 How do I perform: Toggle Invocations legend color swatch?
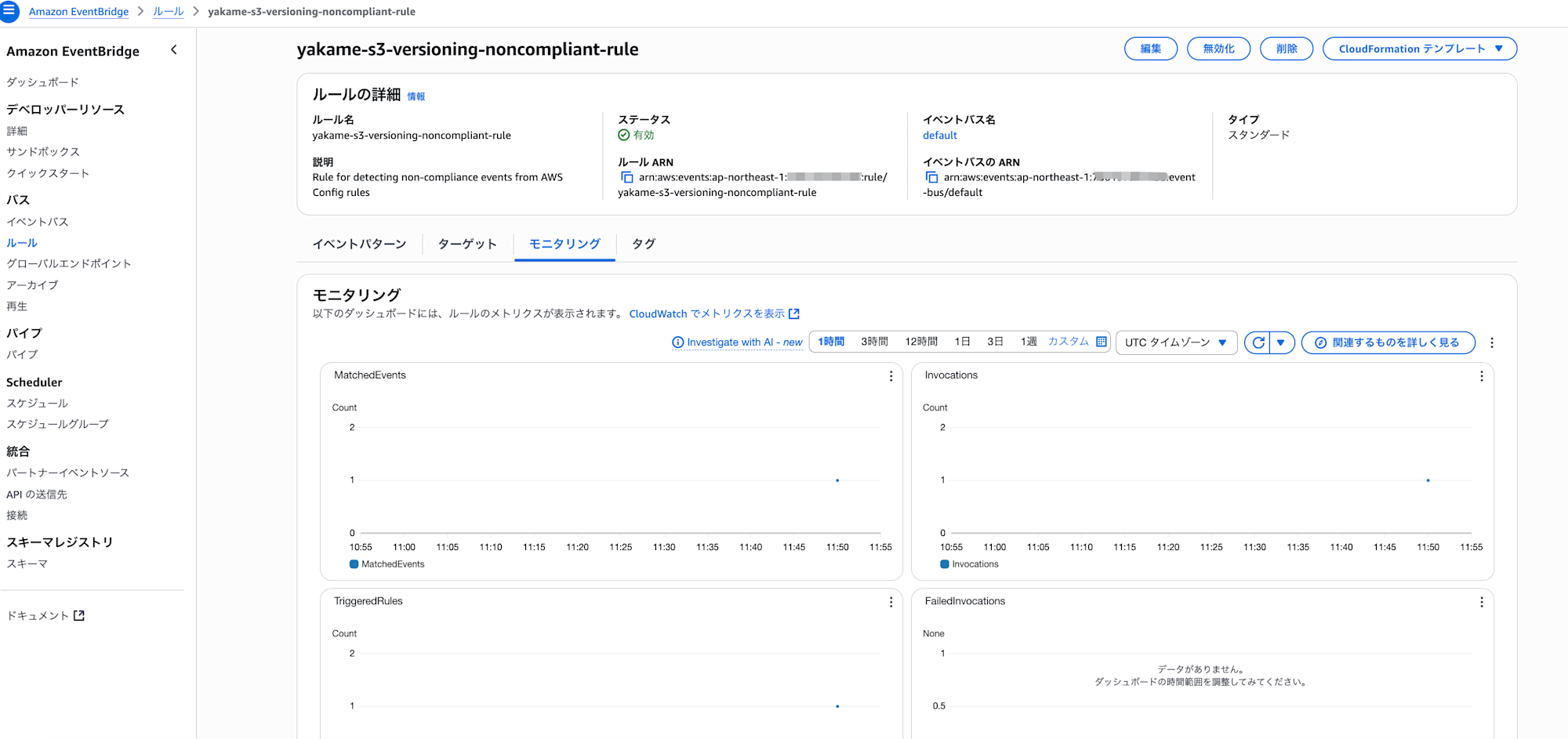[945, 564]
